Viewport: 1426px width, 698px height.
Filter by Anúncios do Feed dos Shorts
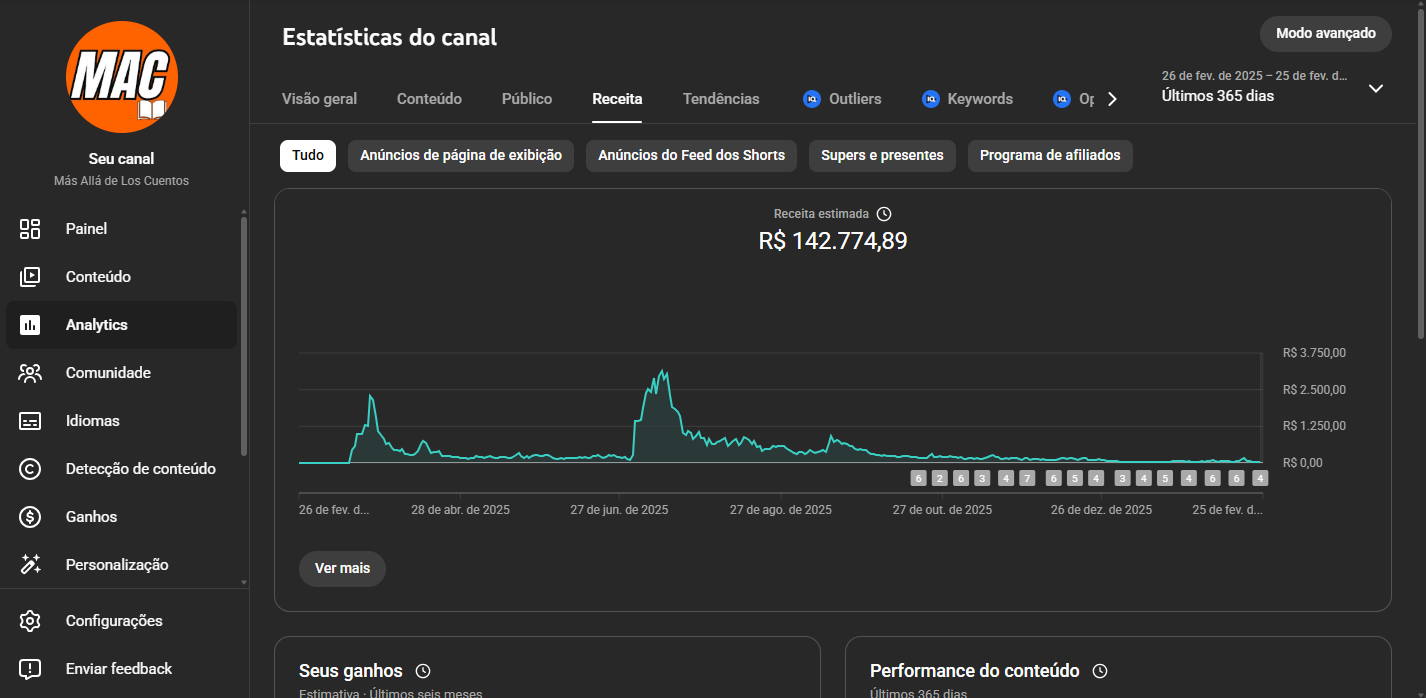pos(691,156)
